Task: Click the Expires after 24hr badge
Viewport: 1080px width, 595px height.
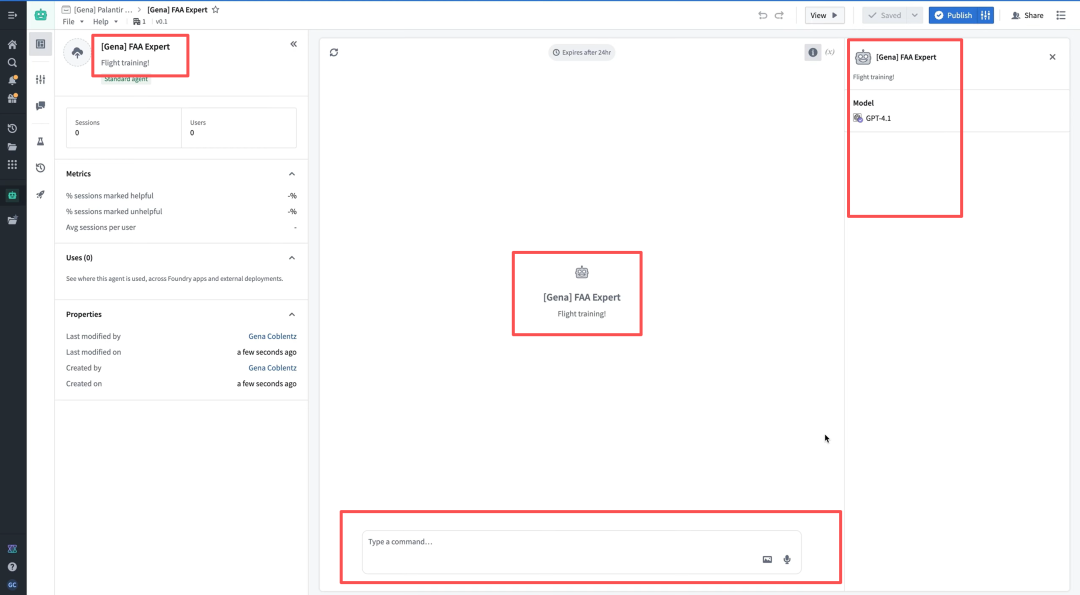Action: pos(582,52)
